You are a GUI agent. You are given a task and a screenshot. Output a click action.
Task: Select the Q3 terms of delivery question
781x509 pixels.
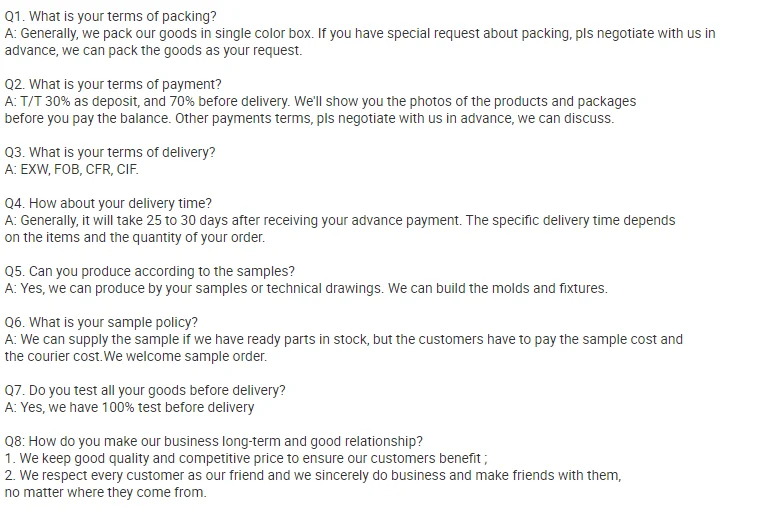(x=110, y=152)
